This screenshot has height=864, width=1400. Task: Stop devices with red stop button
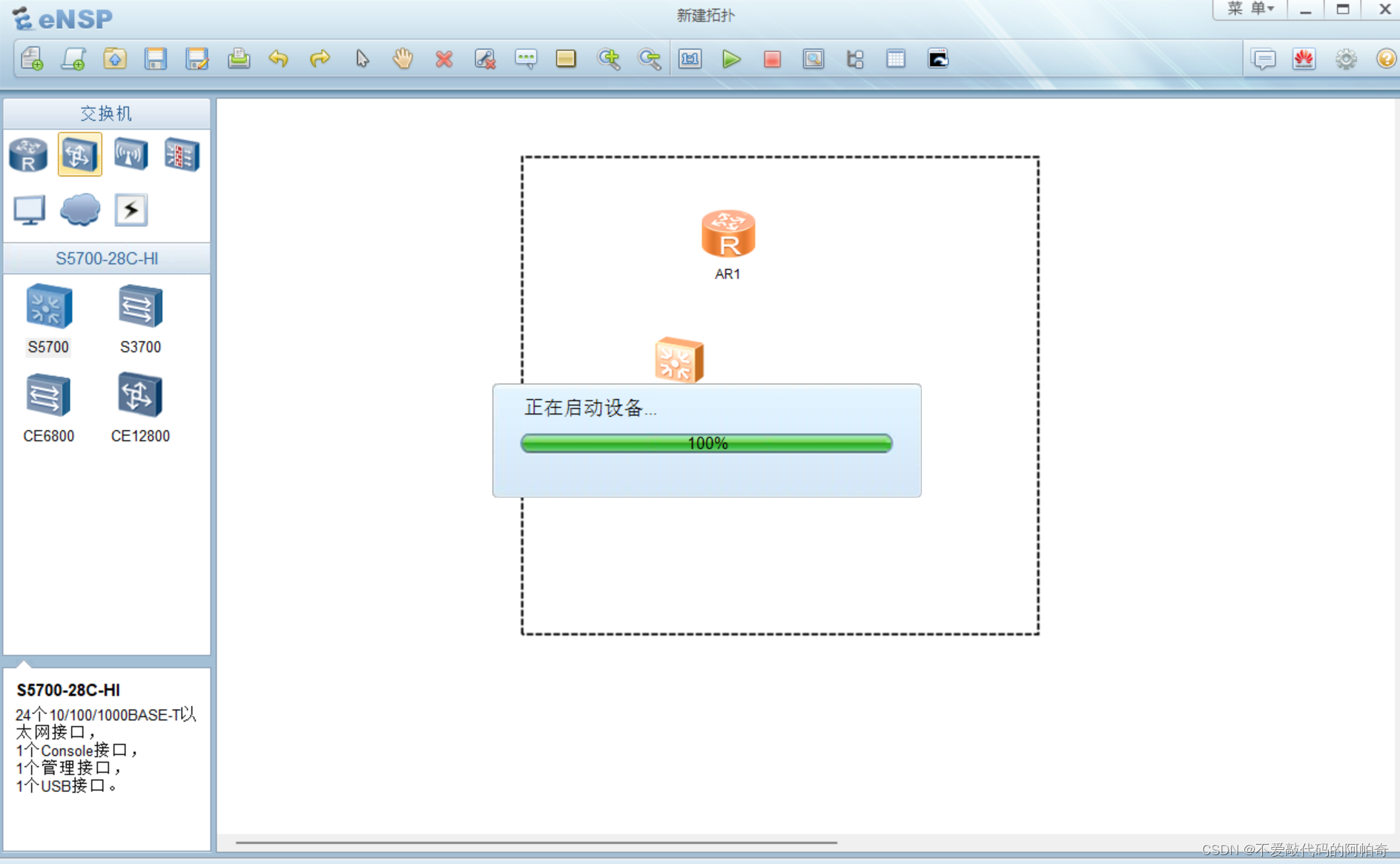(772, 59)
